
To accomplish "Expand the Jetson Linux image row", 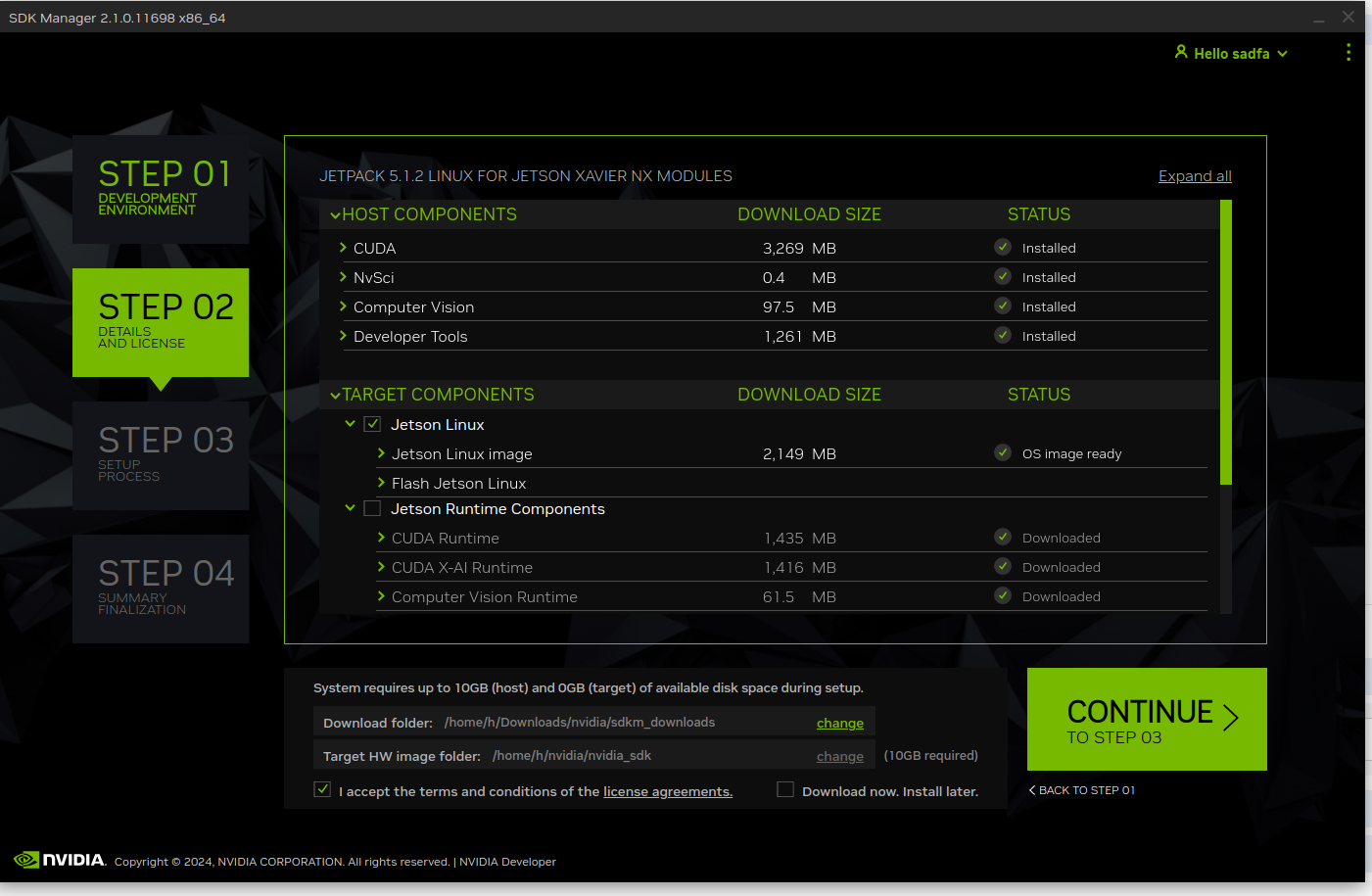I will point(381,453).
